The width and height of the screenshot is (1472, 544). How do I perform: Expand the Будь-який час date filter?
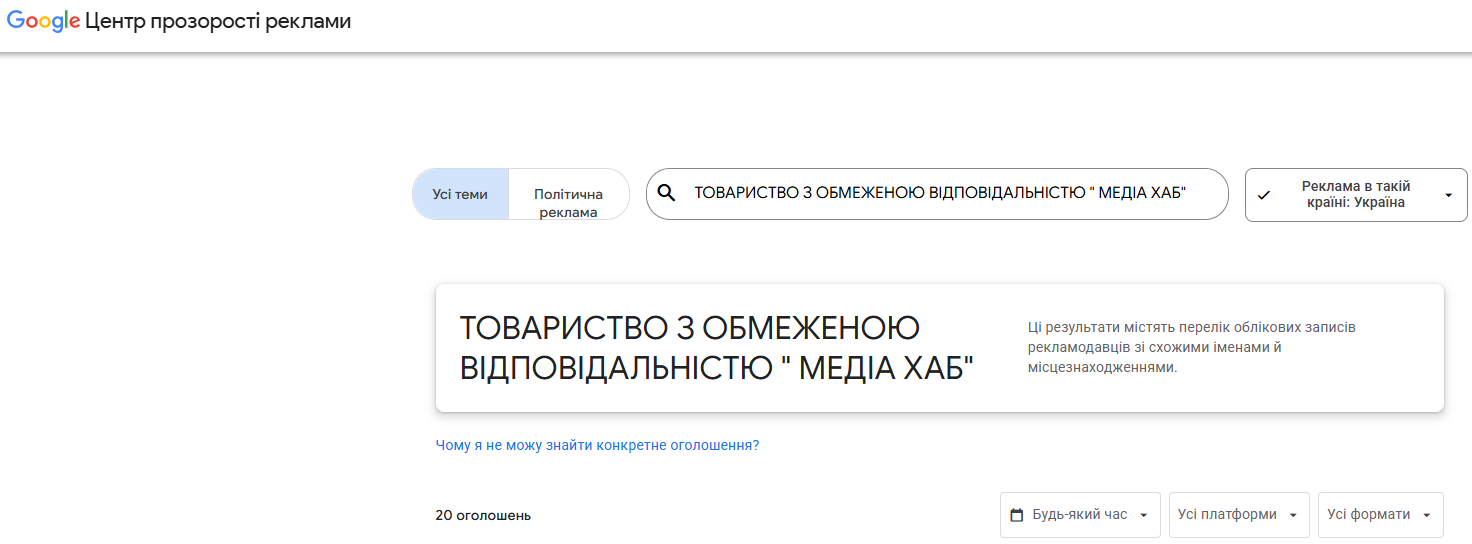(x=1080, y=515)
